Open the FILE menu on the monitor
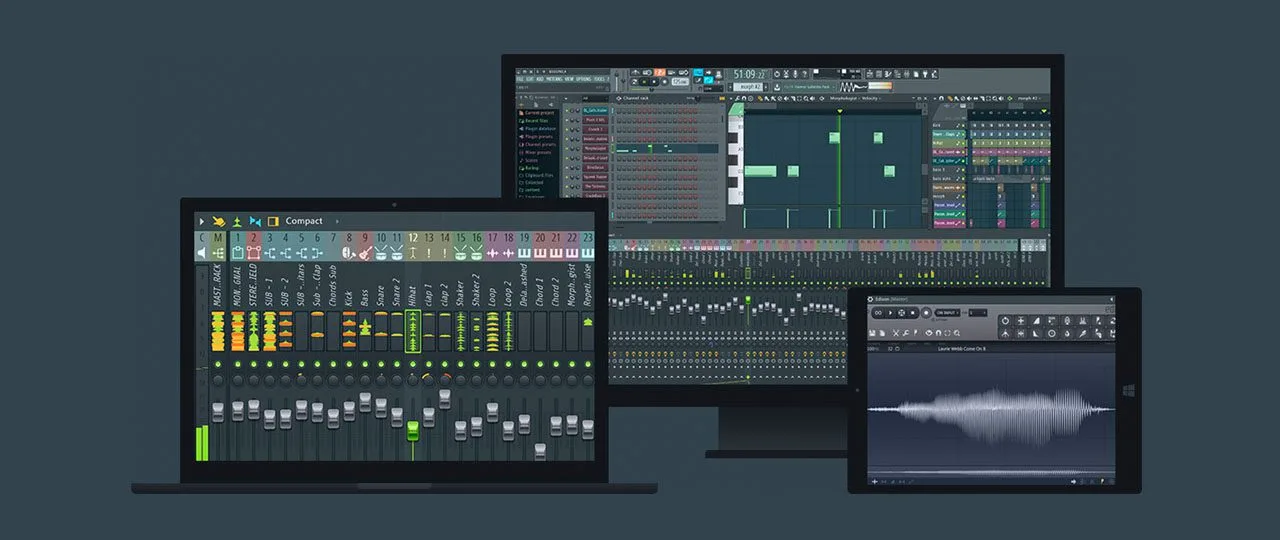The height and width of the screenshot is (540, 1280). (520, 79)
